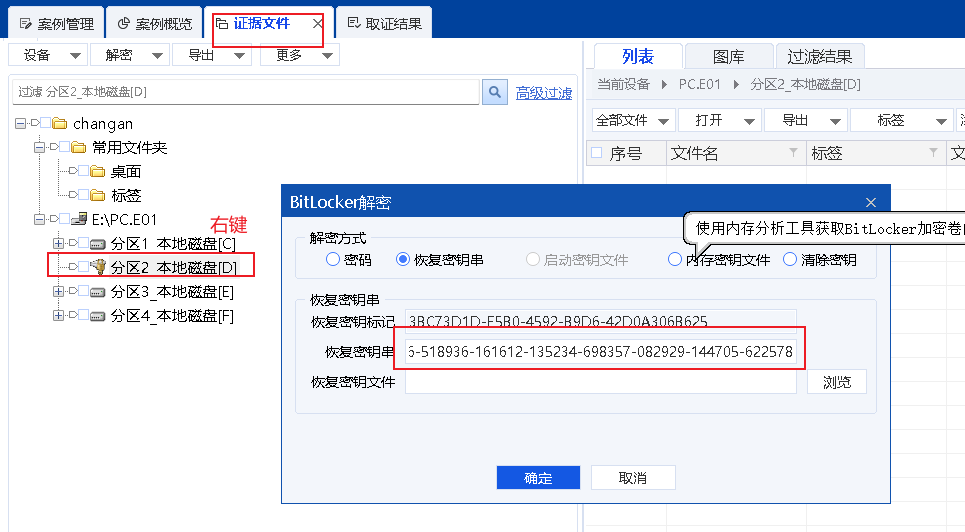Open the 高级过滤 link

tap(544, 93)
